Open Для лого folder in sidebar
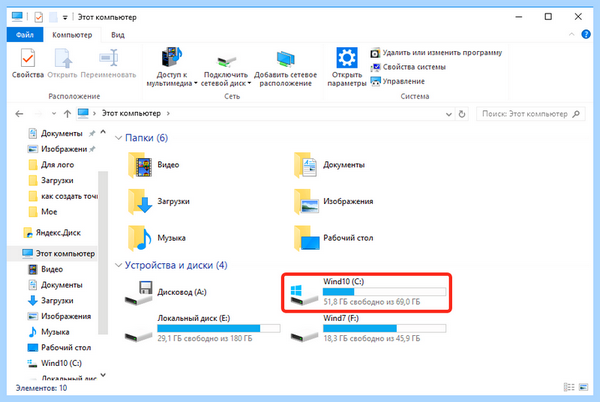 click(51, 165)
